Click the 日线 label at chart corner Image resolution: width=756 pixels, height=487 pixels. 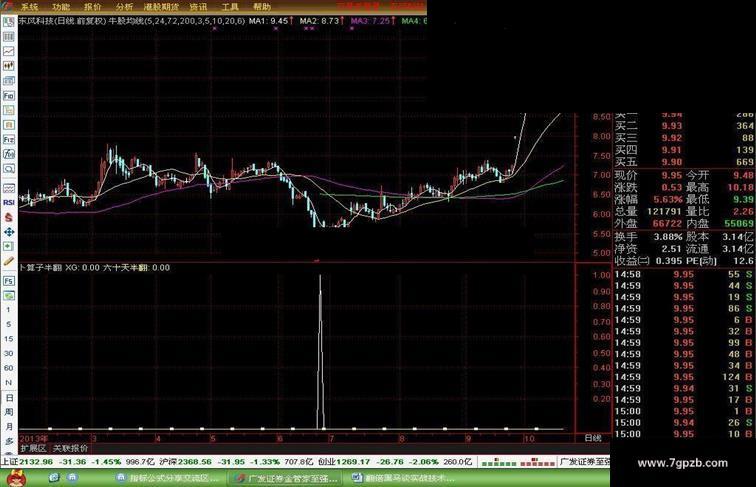coord(593,438)
